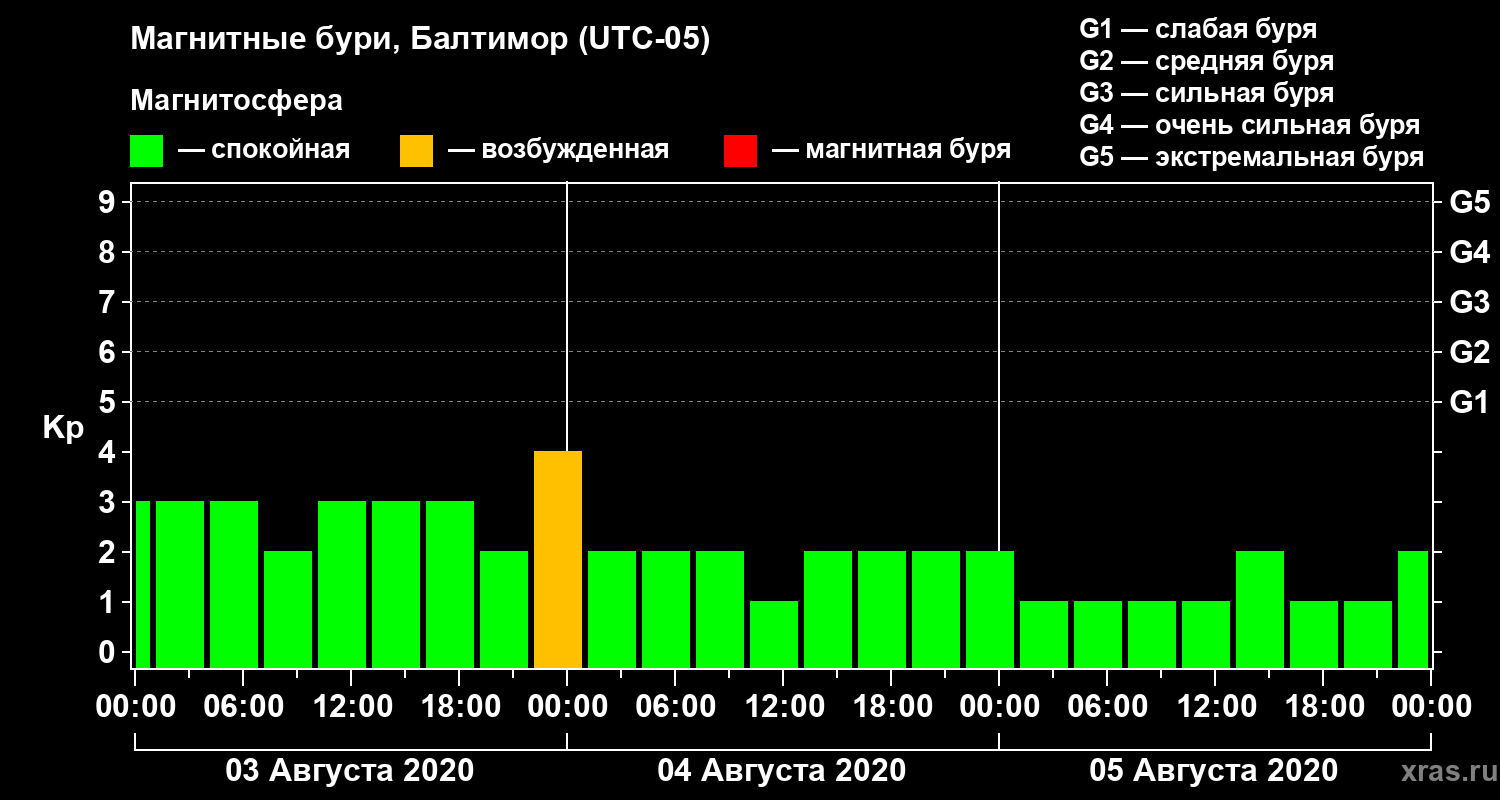Viewport: 1500px width, 800px height.
Task: Click the orange возбужденная legend swatch
Action: coord(416,151)
